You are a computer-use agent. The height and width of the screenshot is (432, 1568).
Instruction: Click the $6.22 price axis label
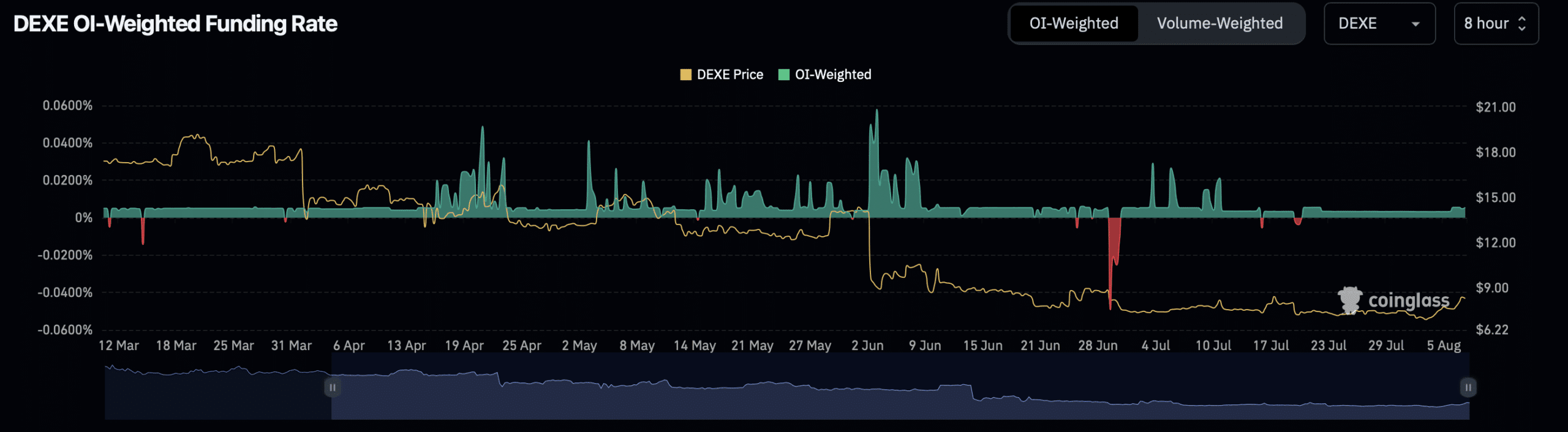coord(1492,330)
